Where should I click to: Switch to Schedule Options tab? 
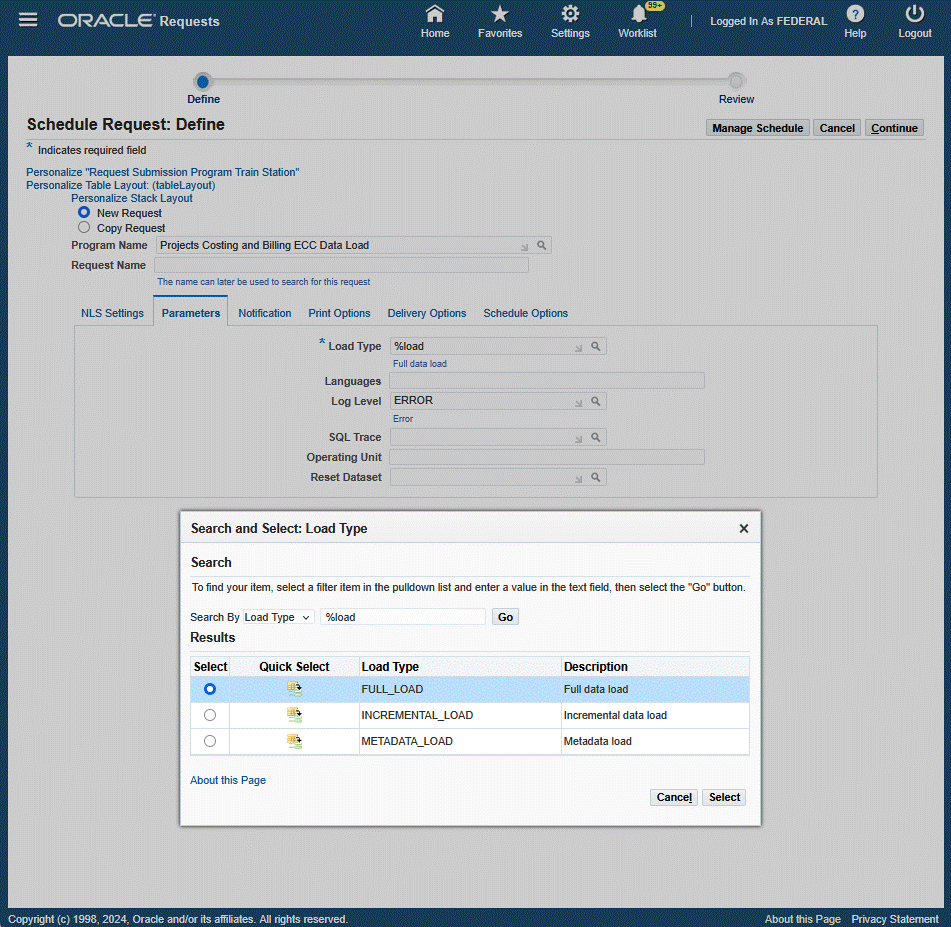pyautogui.click(x=525, y=313)
